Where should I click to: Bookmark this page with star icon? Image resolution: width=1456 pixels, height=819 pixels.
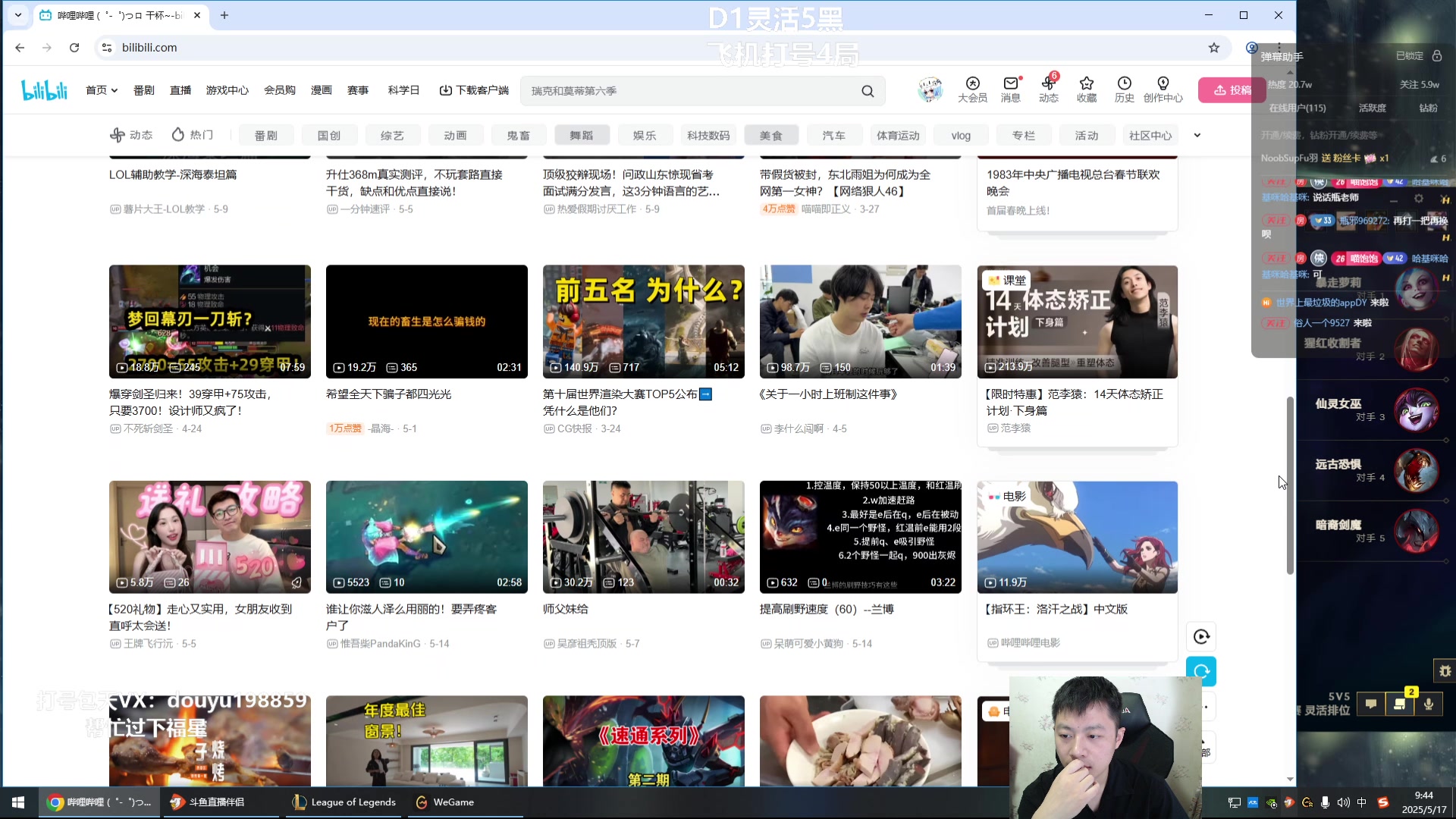click(1214, 48)
